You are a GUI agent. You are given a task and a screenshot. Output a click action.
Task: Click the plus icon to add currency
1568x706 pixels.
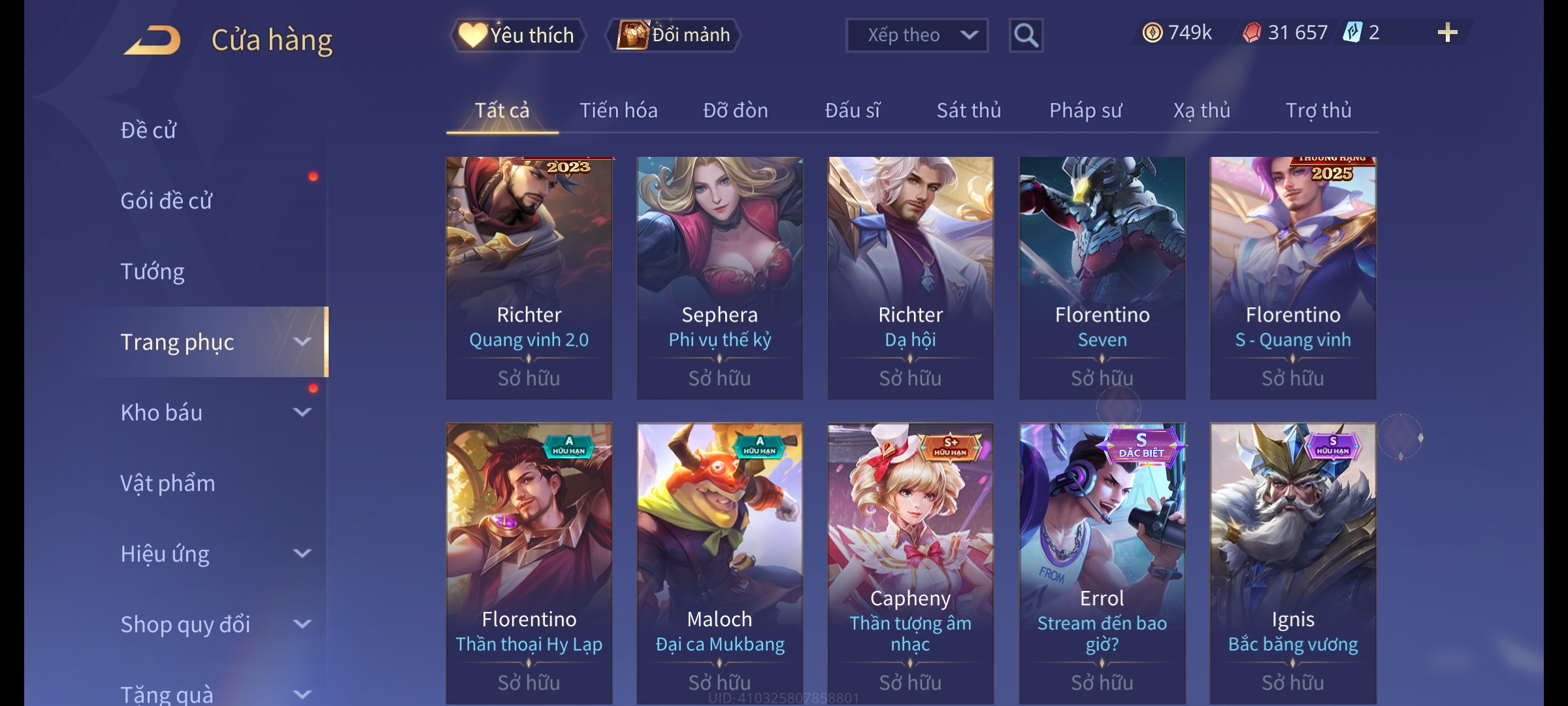click(1448, 33)
